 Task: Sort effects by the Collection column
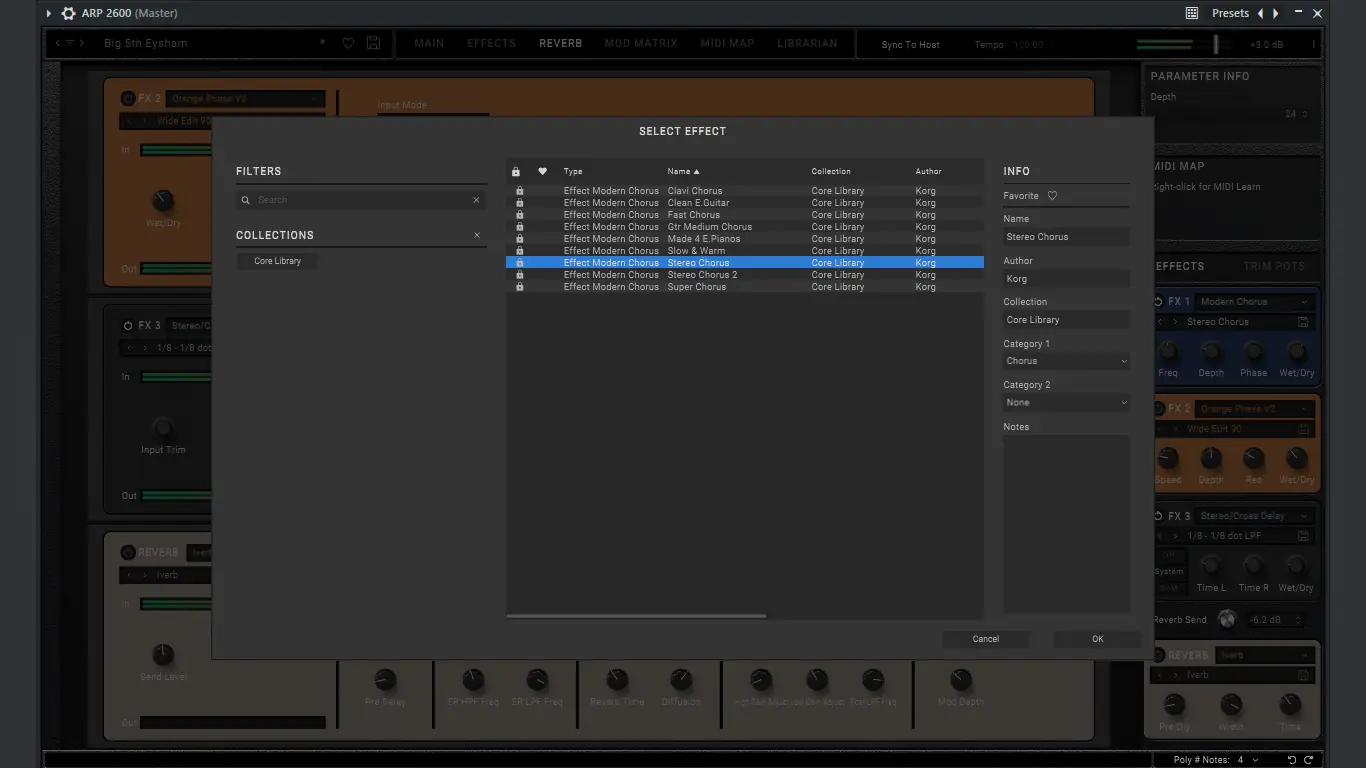(x=831, y=171)
